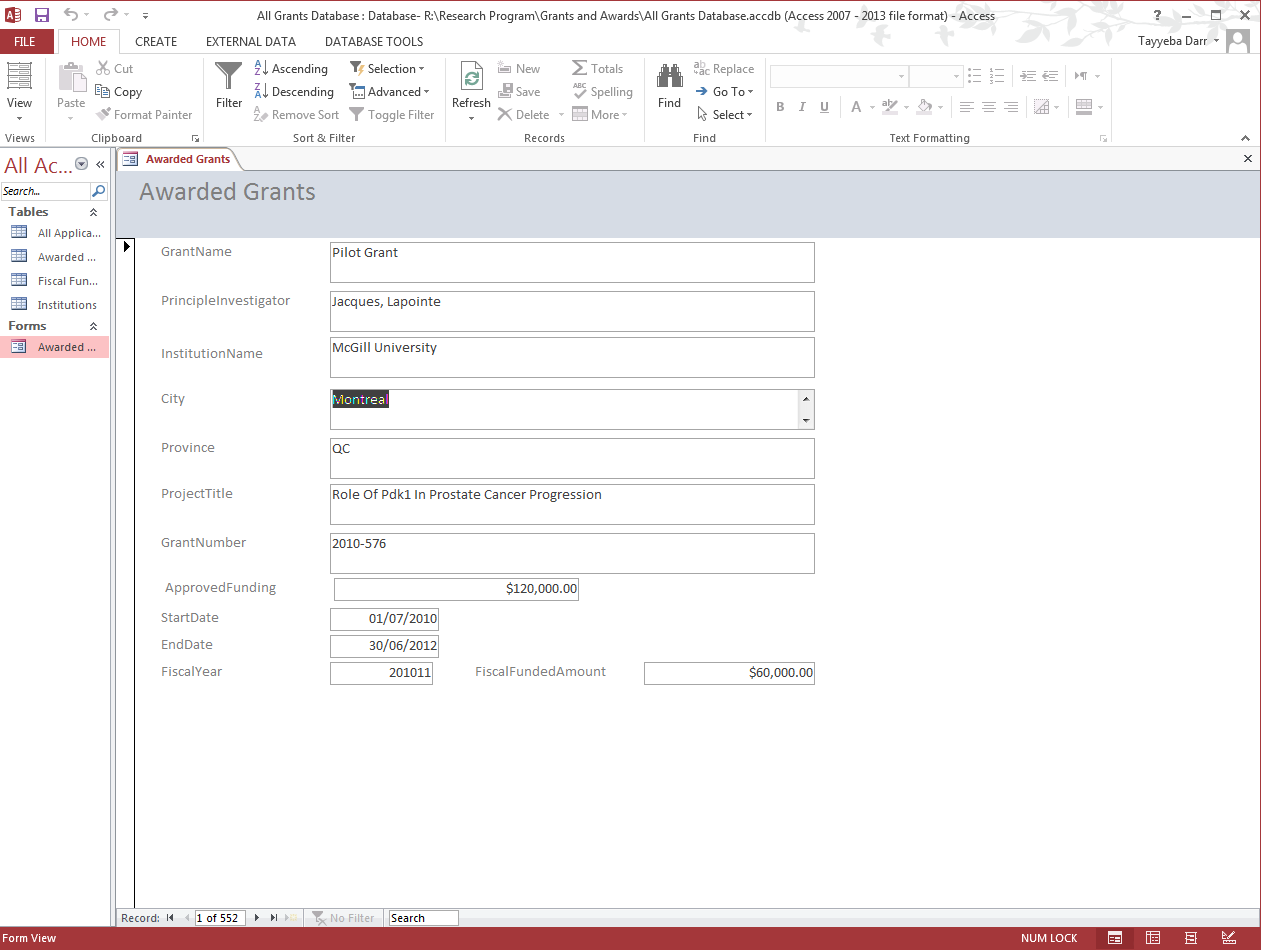The width and height of the screenshot is (1261, 950).
Task: Open the View dropdown arrow
Action: click(19, 118)
